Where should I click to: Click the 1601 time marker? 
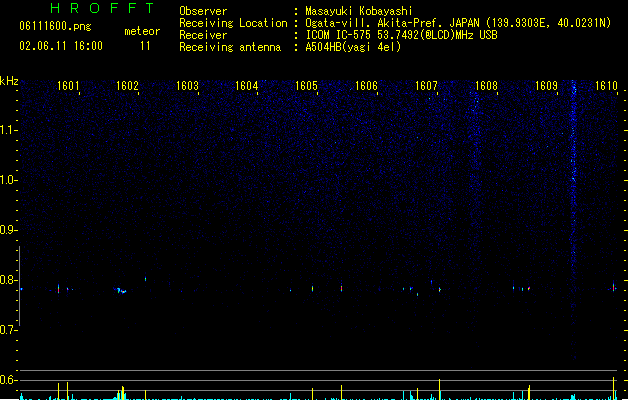click(x=68, y=86)
